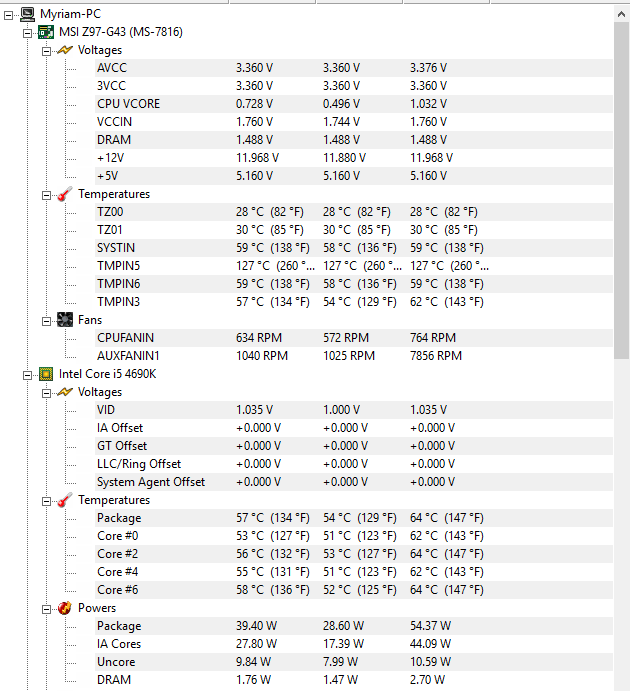Click the Myriam-PC computer icon
The height and width of the screenshot is (691, 630).
pyautogui.click(x=27, y=14)
